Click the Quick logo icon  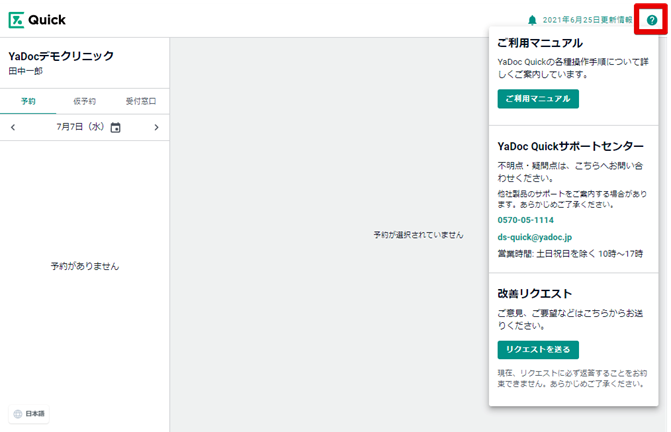pos(16,20)
